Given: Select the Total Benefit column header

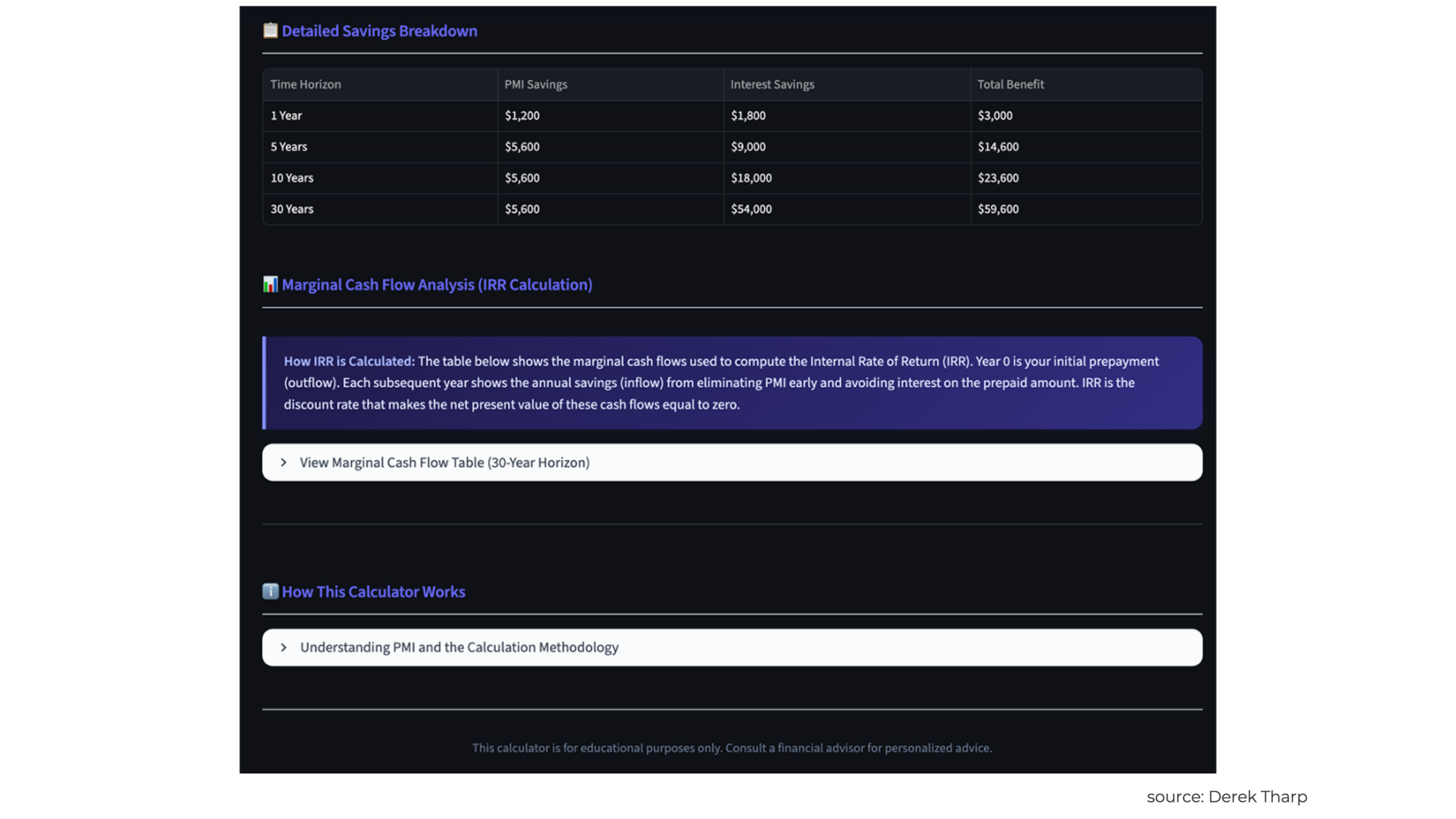Looking at the screenshot, I should coord(1010,84).
